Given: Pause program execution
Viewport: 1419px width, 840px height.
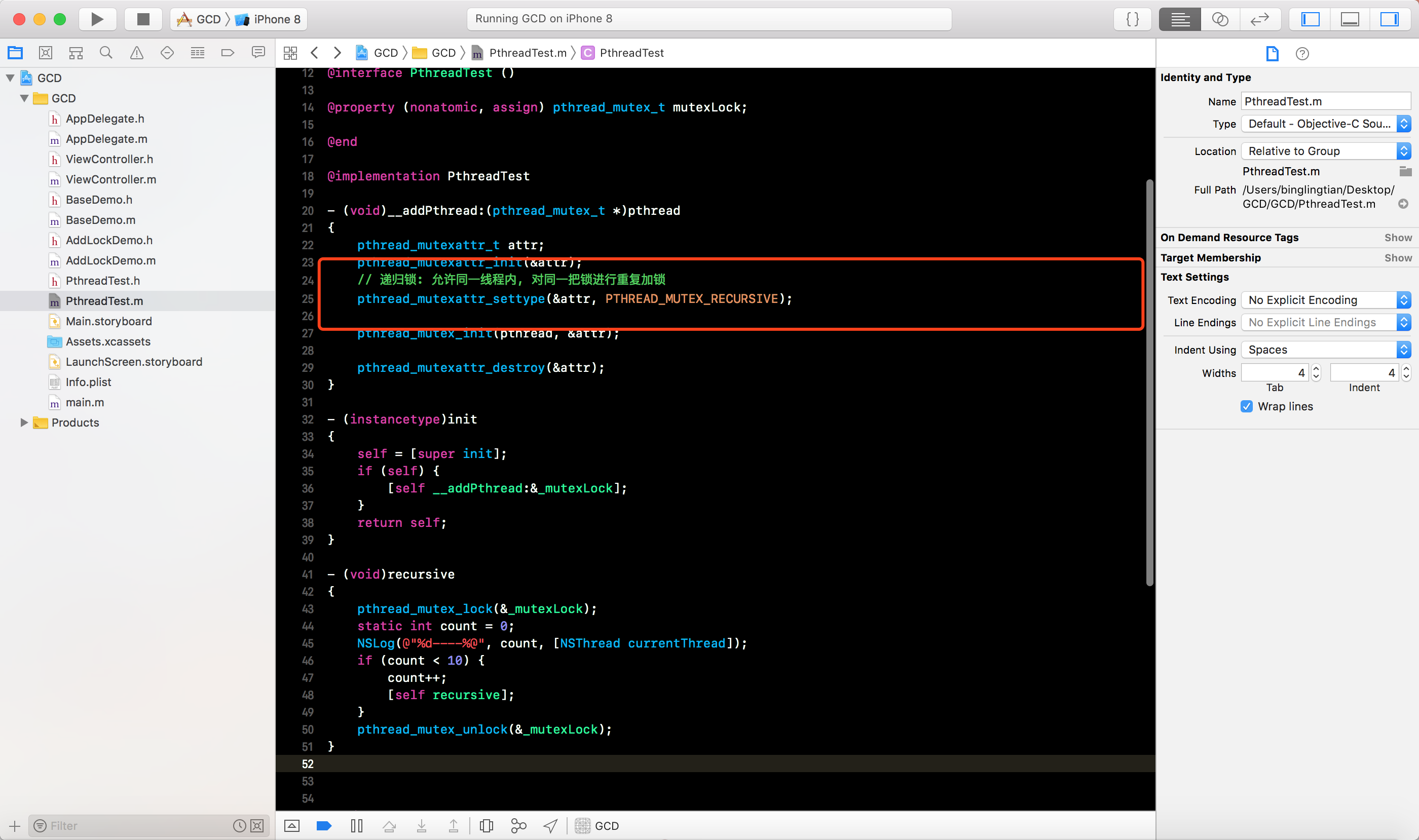Looking at the screenshot, I should (357, 826).
